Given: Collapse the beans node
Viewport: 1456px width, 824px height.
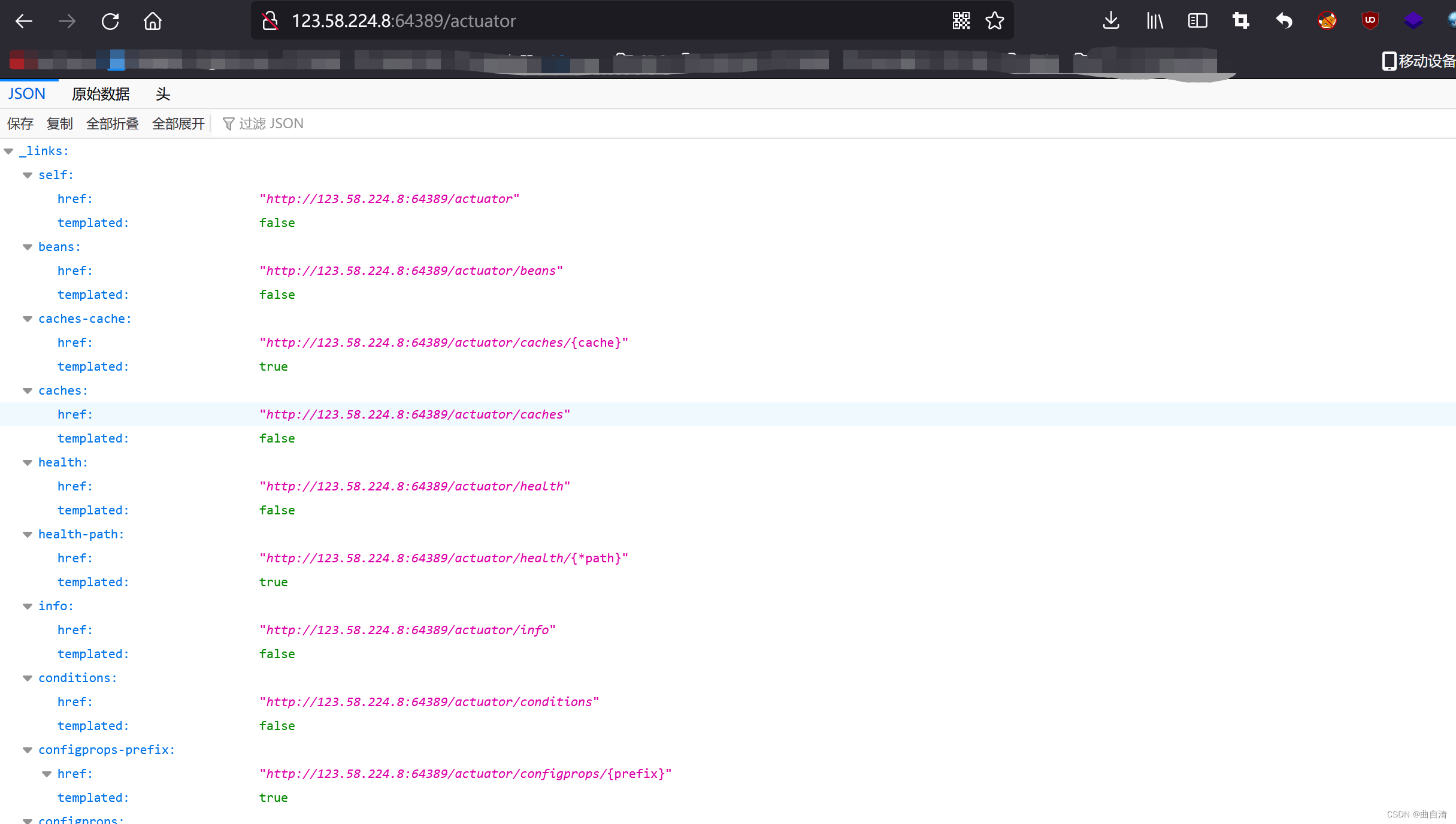Looking at the screenshot, I should pos(28,247).
